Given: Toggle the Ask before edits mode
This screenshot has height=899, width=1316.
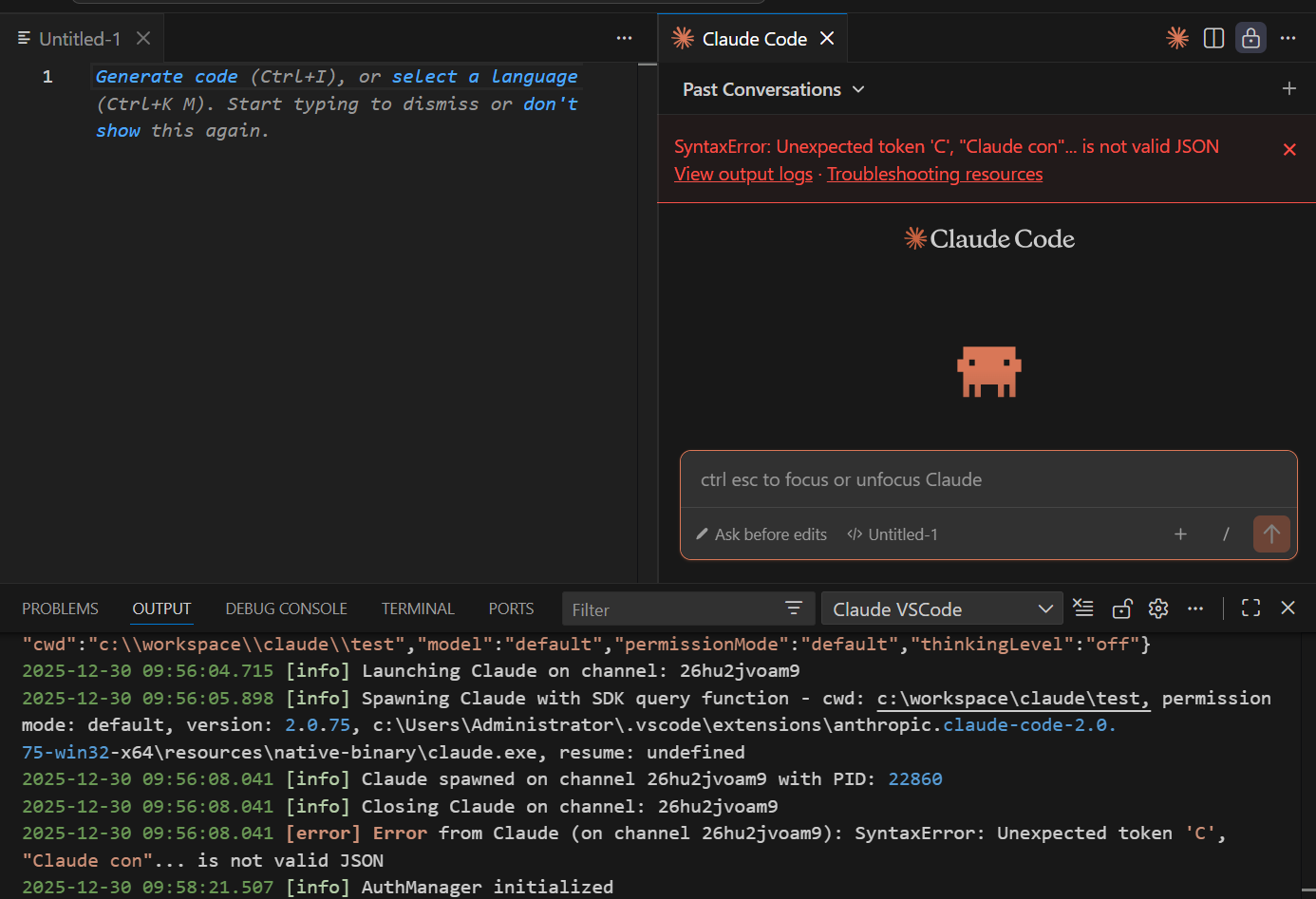Looking at the screenshot, I should [x=761, y=534].
